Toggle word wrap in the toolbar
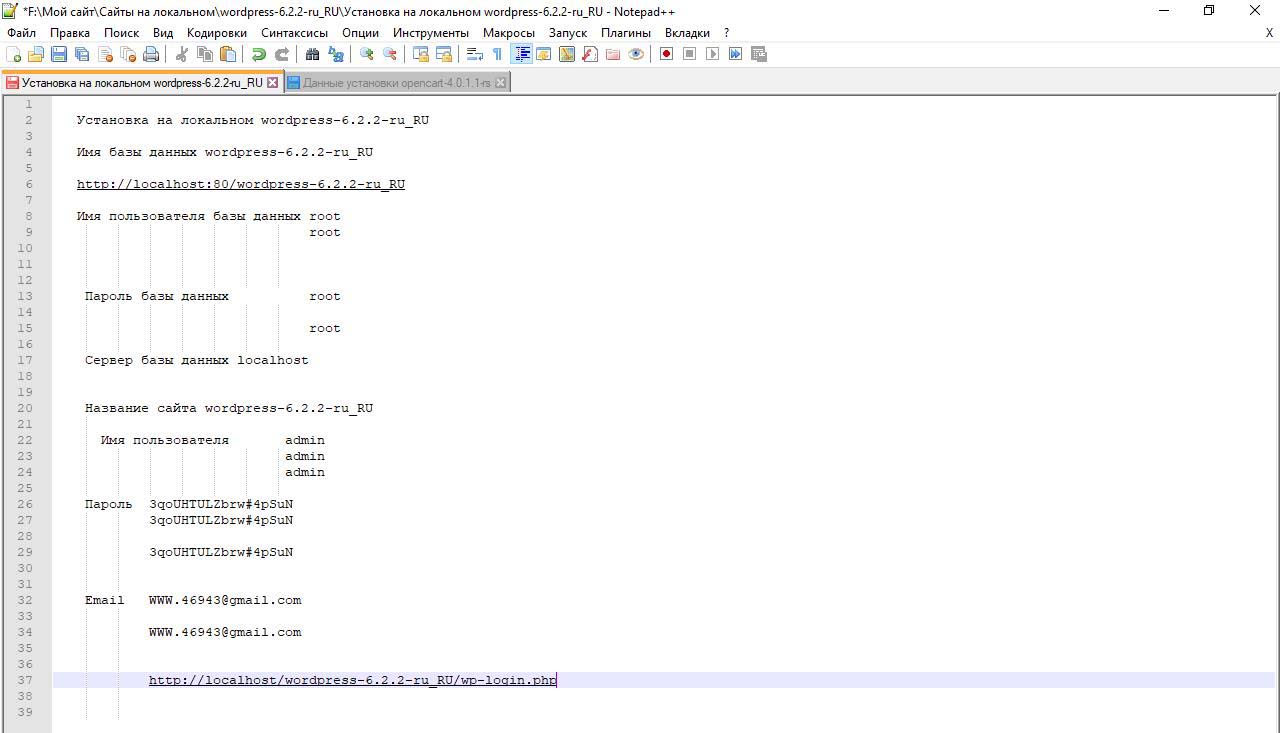 pyautogui.click(x=475, y=54)
